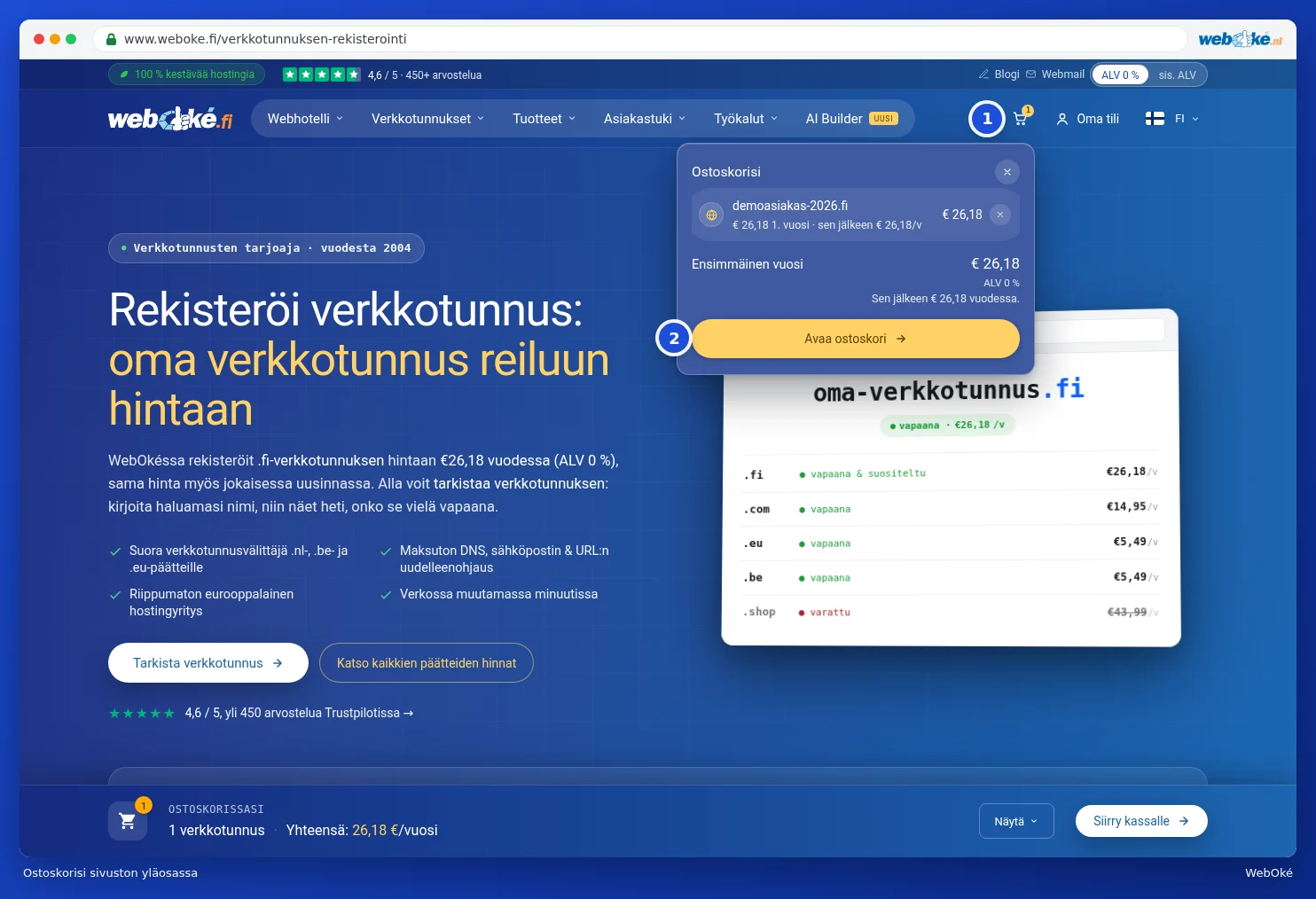Image resolution: width=1316 pixels, height=899 pixels.
Task: Remove demoasiakas-2026.fi from the cart
Action: coord(999,215)
